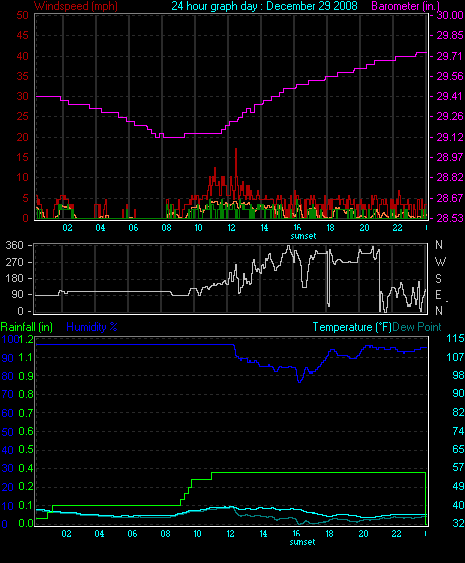The height and width of the screenshot is (563, 465).
Task: Click the Windspeed (mph) axis title
Action: pyautogui.click(x=76, y=6)
